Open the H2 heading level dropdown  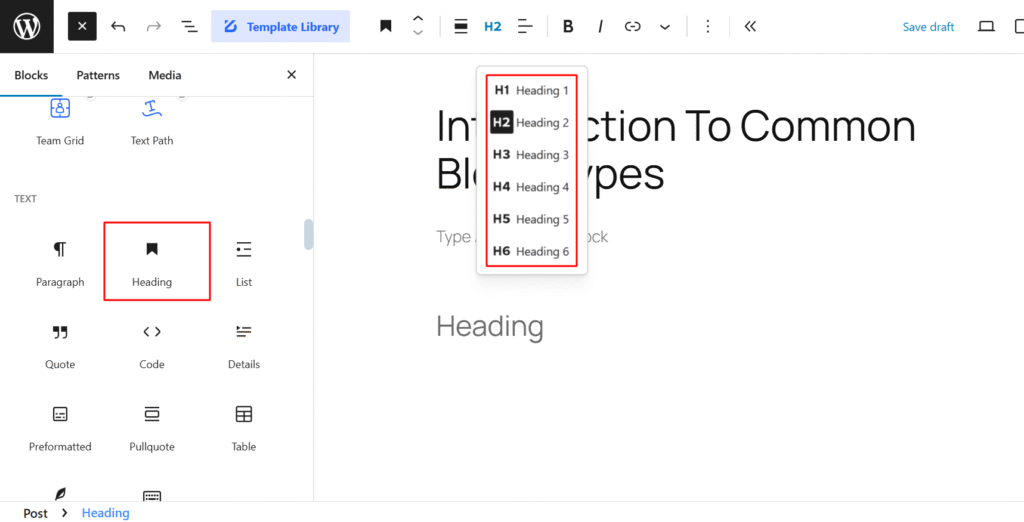tap(492, 27)
